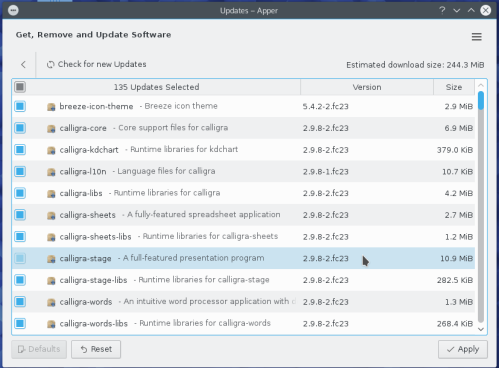The image size is (499, 368).
Task: Click calligra-libs package icon
Action: click(51, 193)
